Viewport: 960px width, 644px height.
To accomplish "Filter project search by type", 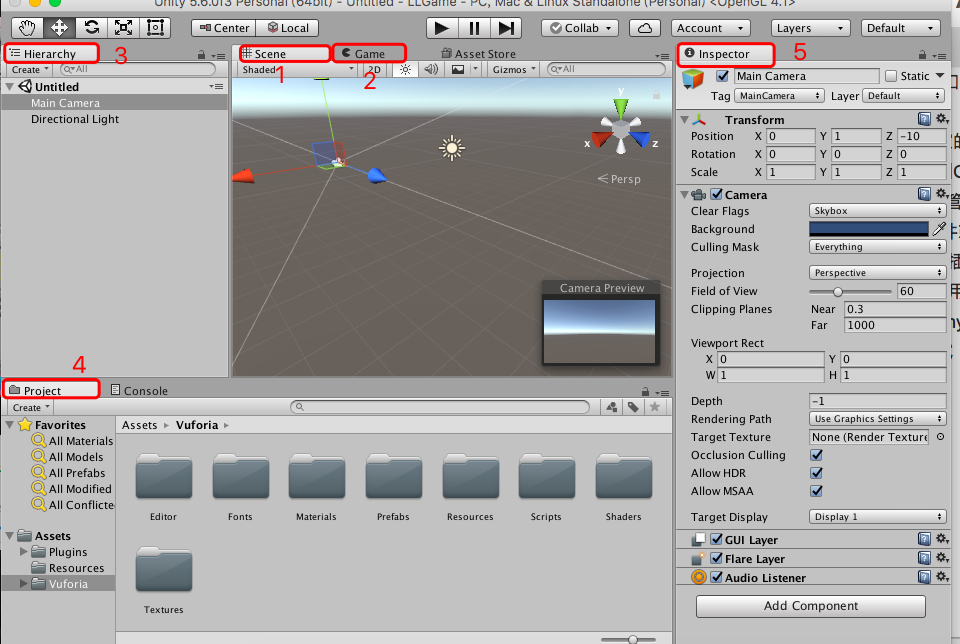I will (x=612, y=407).
